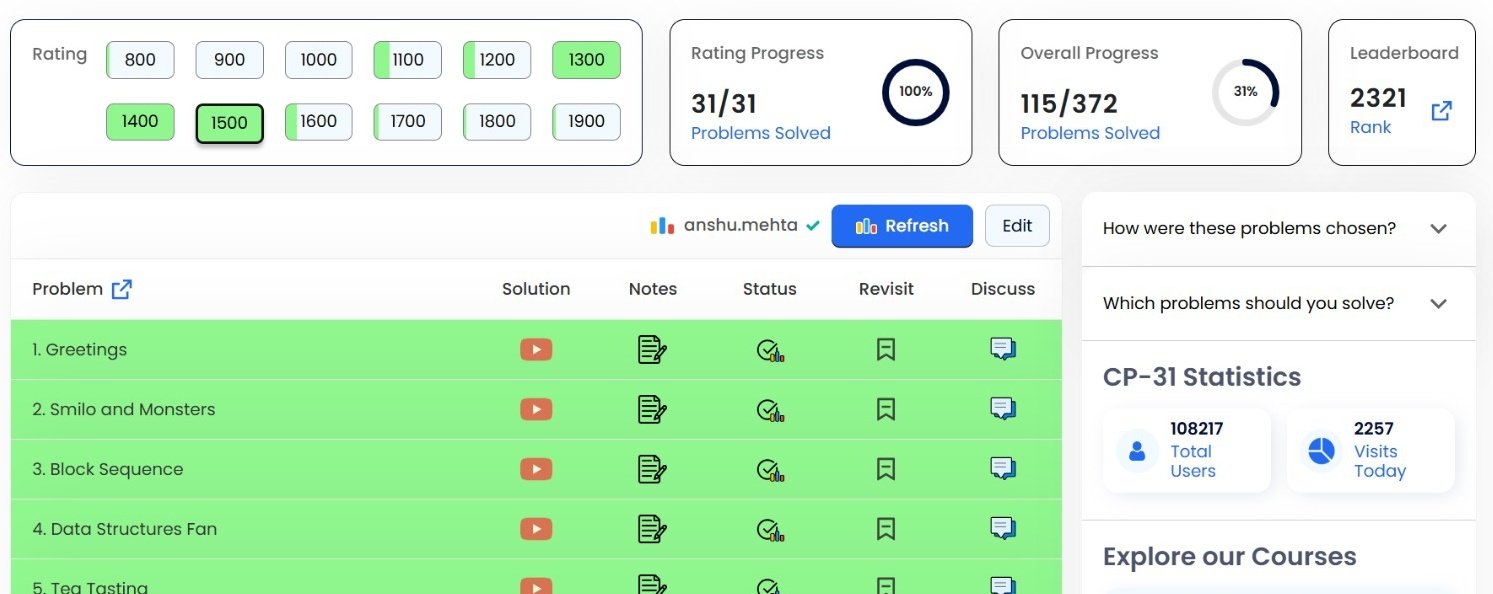Open problem '3. Block Sequence'

coord(107,469)
